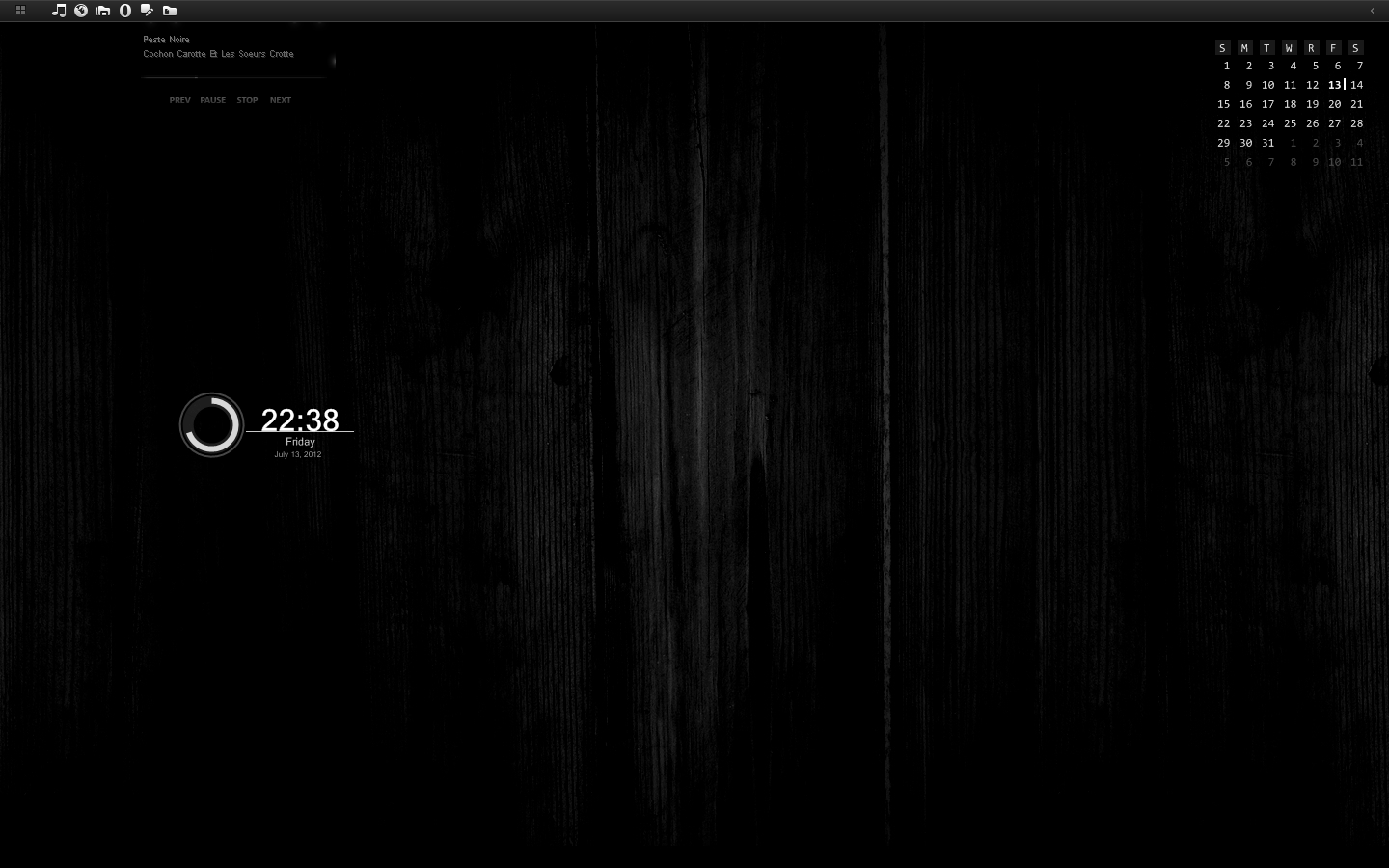Select day 12 in the calendar

click(1313, 85)
